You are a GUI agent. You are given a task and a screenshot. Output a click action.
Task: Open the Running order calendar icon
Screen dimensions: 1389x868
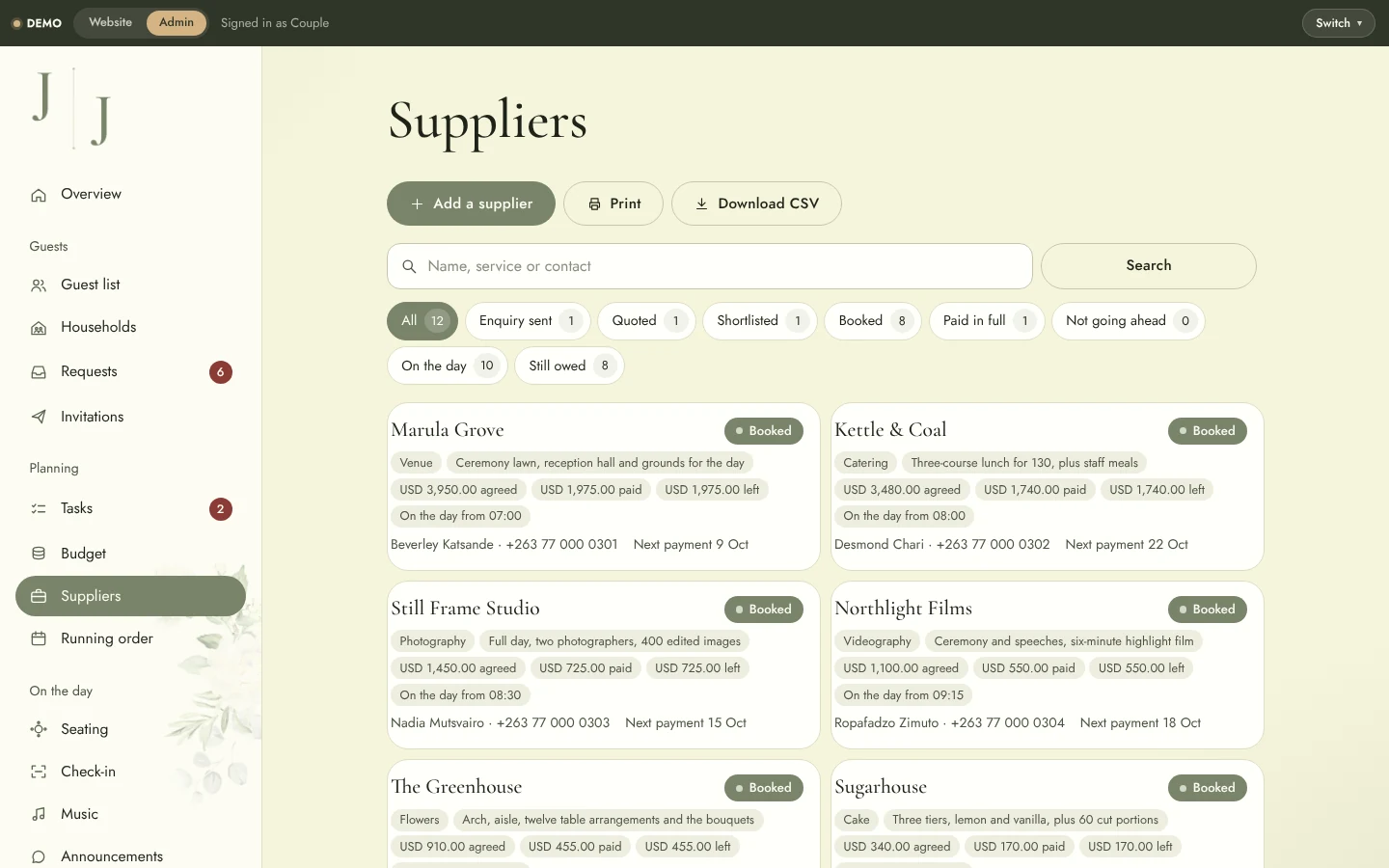click(39, 638)
